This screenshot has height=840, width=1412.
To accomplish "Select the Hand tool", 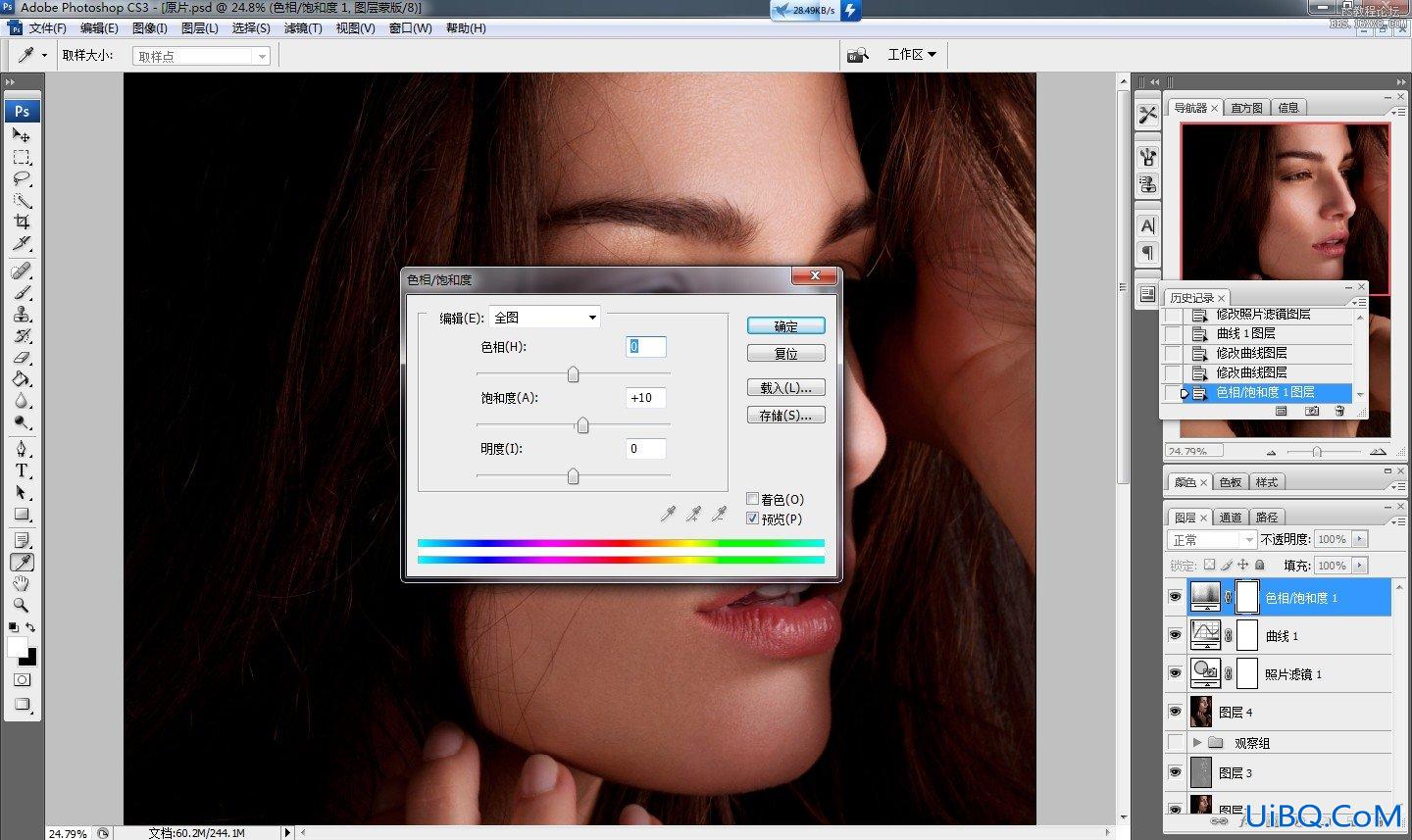I will click(x=22, y=584).
